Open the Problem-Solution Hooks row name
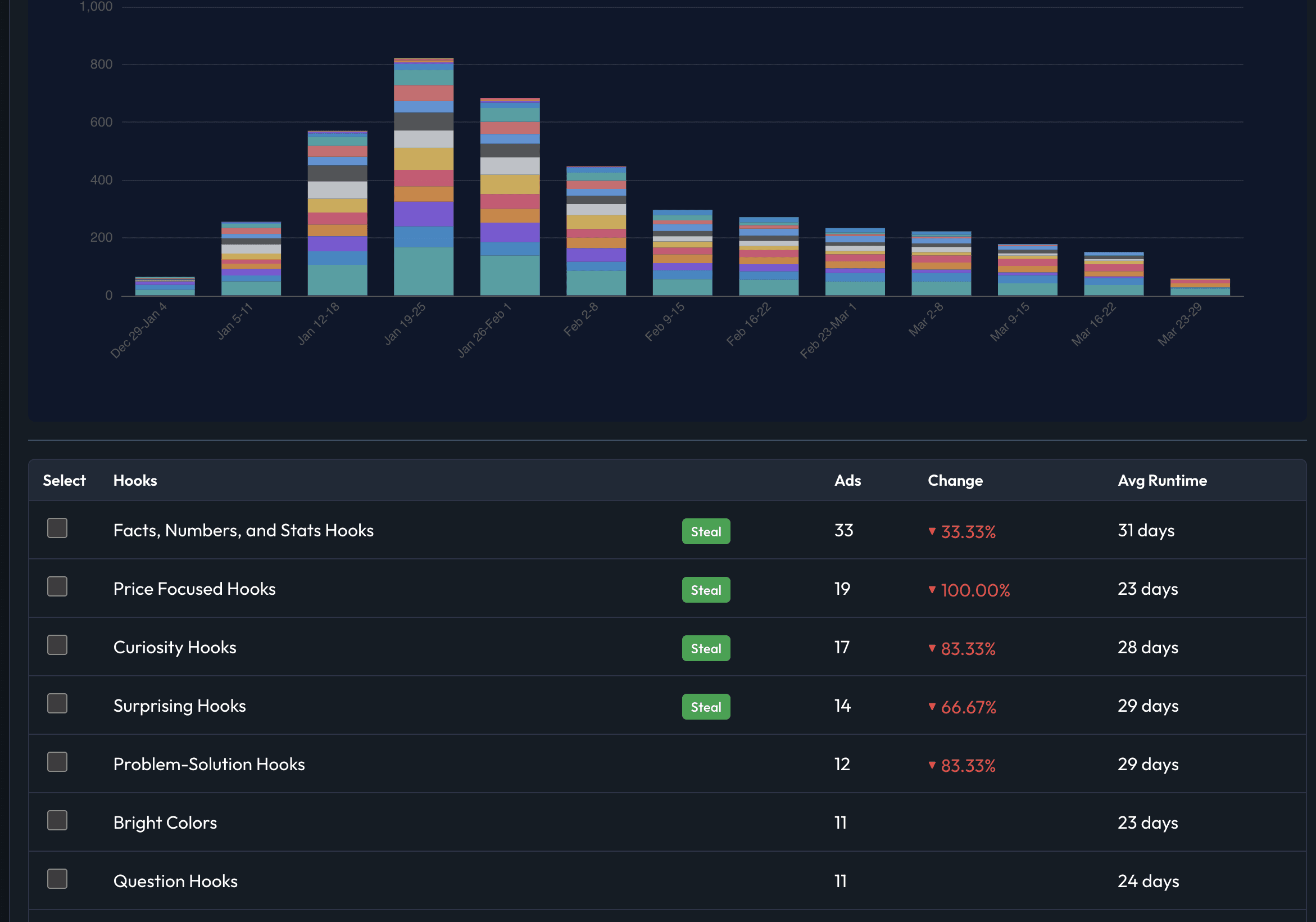1316x922 pixels. 208,765
